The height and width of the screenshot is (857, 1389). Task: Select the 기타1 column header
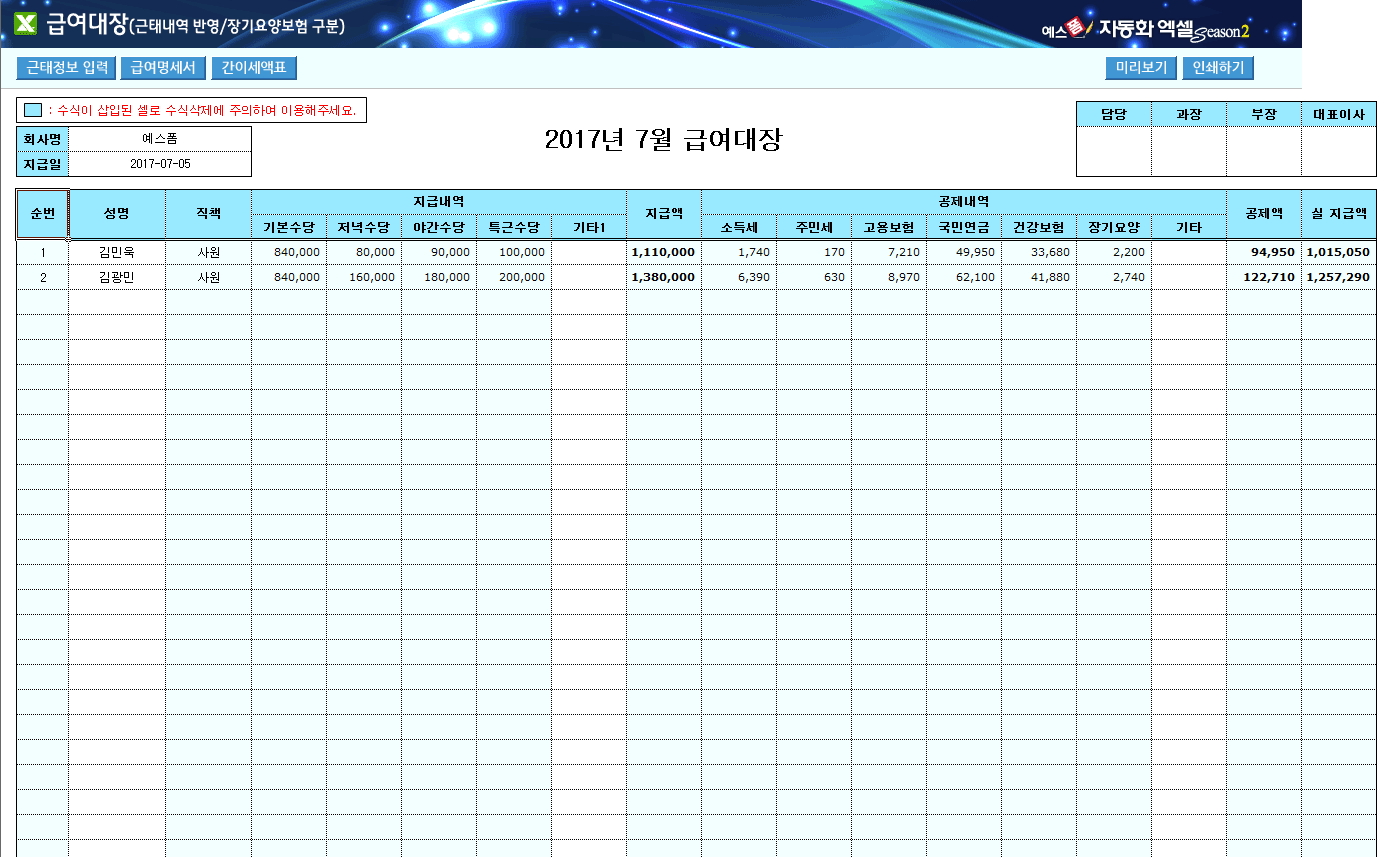click(589, 227)
